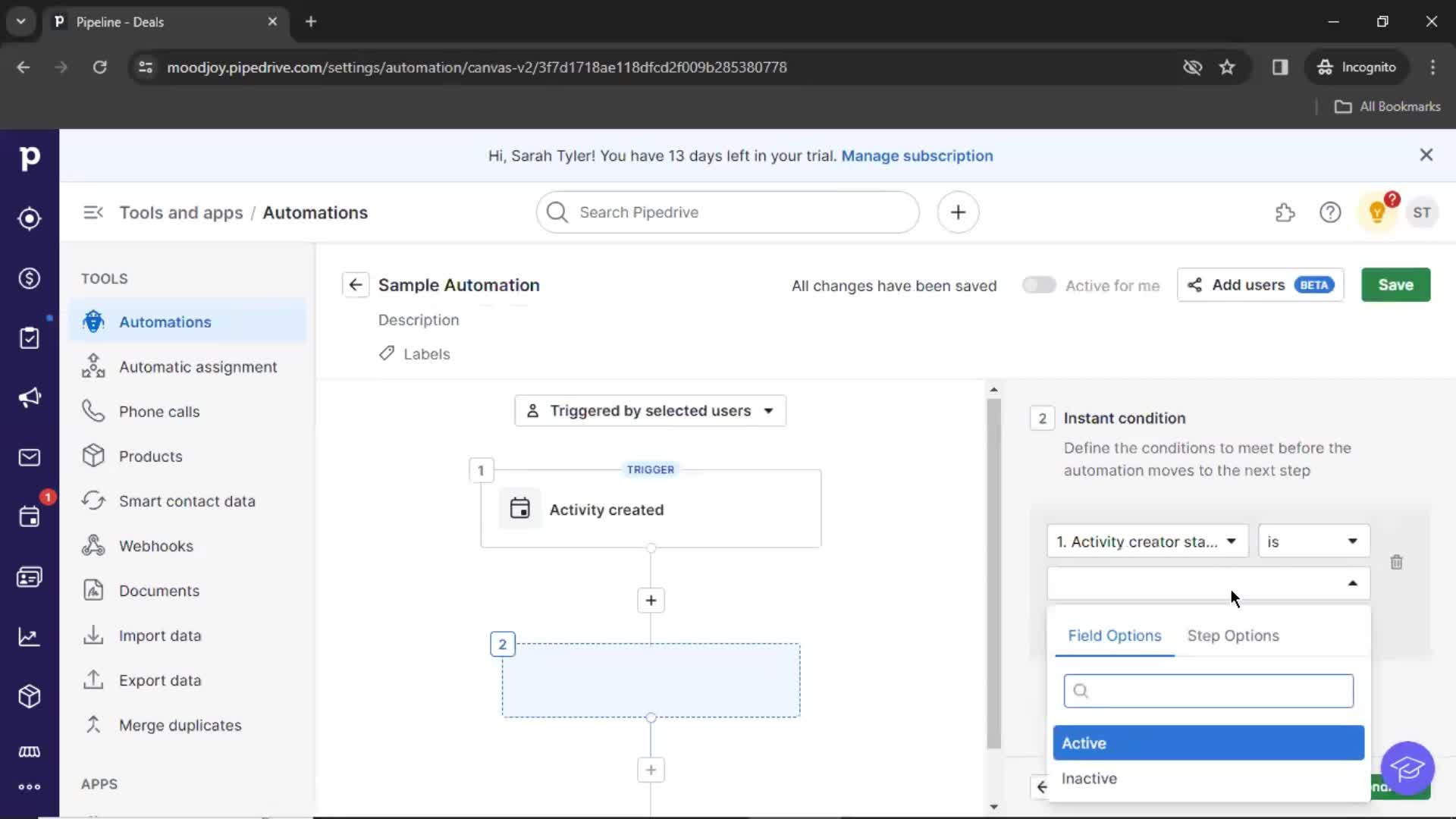The width and height of the screenshot is (1456, 819).
Task: Click the add step plus button below trigger
Action: 650,600
